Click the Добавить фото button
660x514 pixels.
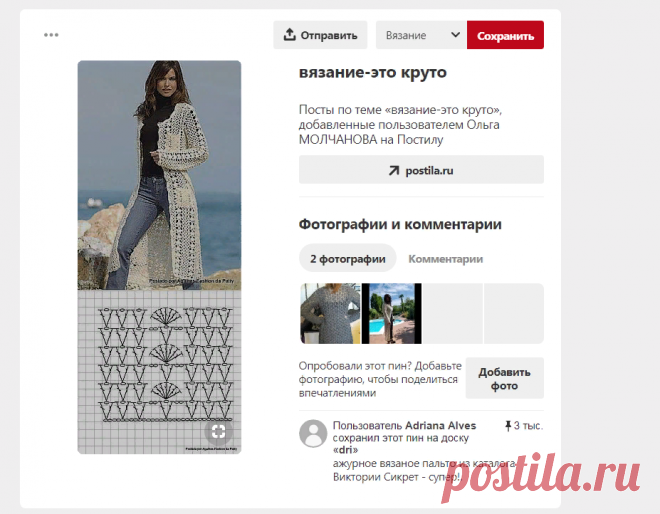point(504,378)
